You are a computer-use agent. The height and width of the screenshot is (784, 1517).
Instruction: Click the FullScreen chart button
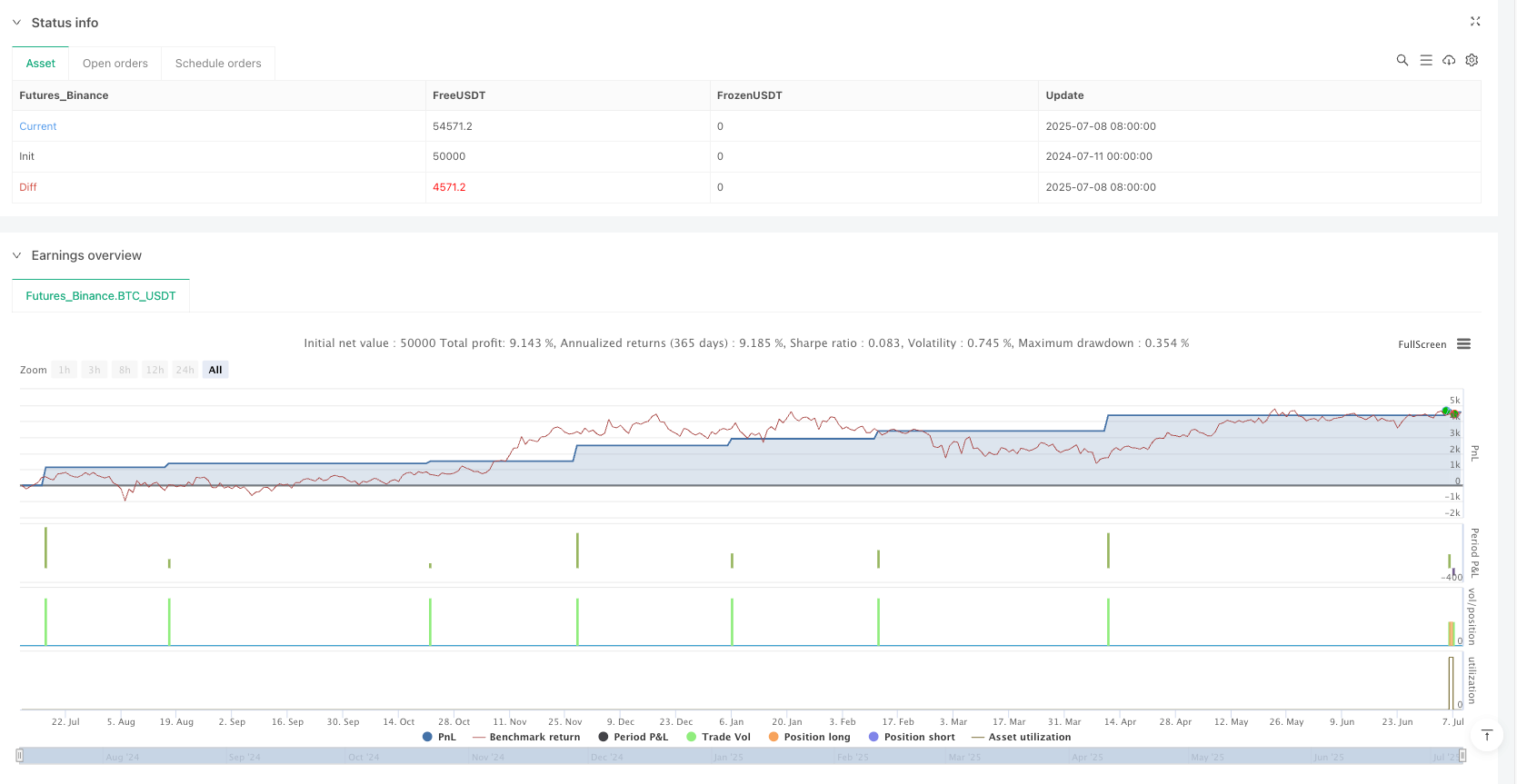1422,344
